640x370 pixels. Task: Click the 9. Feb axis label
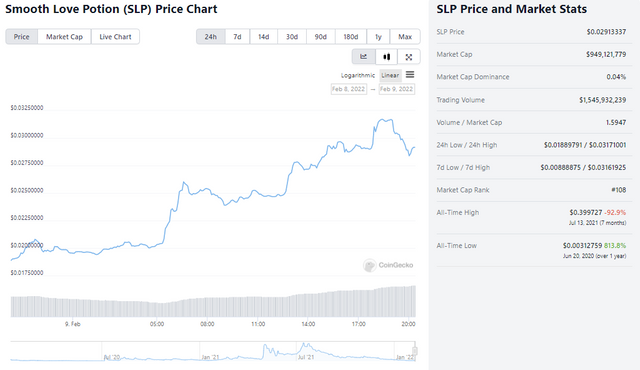pyautogui.click(x=73, y=324)
